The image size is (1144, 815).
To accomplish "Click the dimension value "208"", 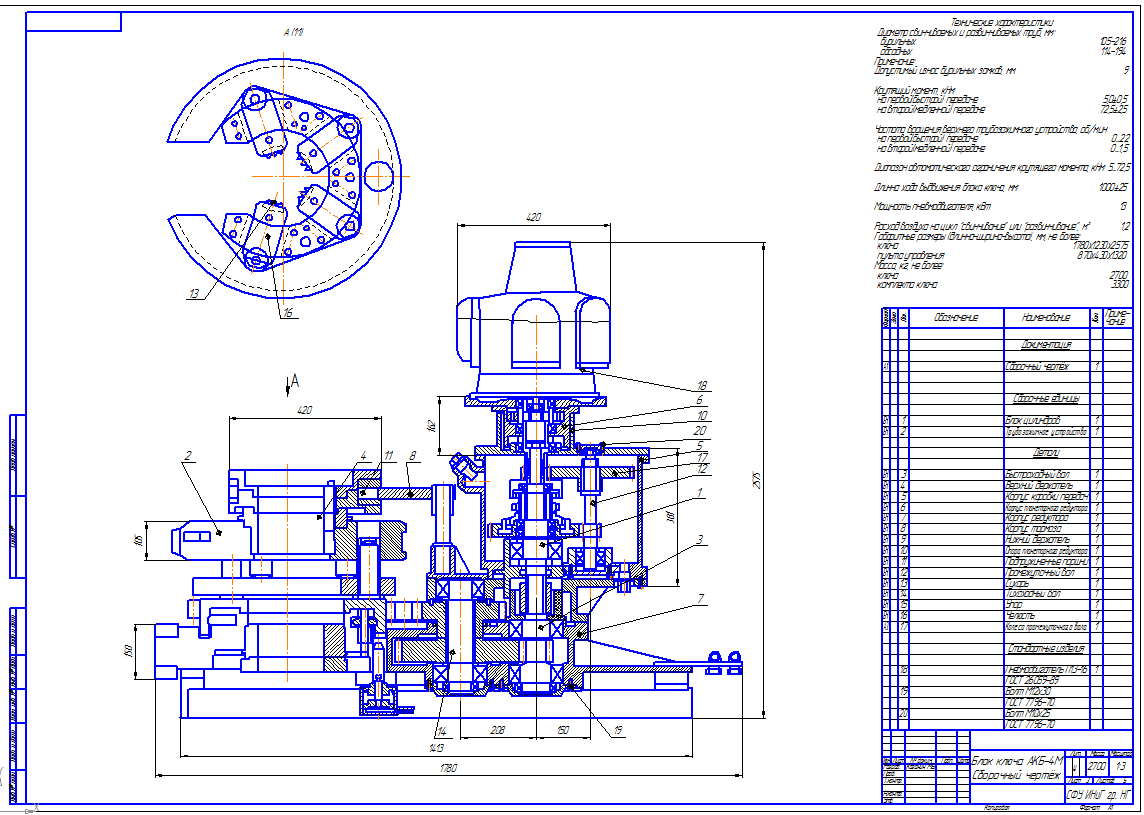I will click(x=498, y=730).
